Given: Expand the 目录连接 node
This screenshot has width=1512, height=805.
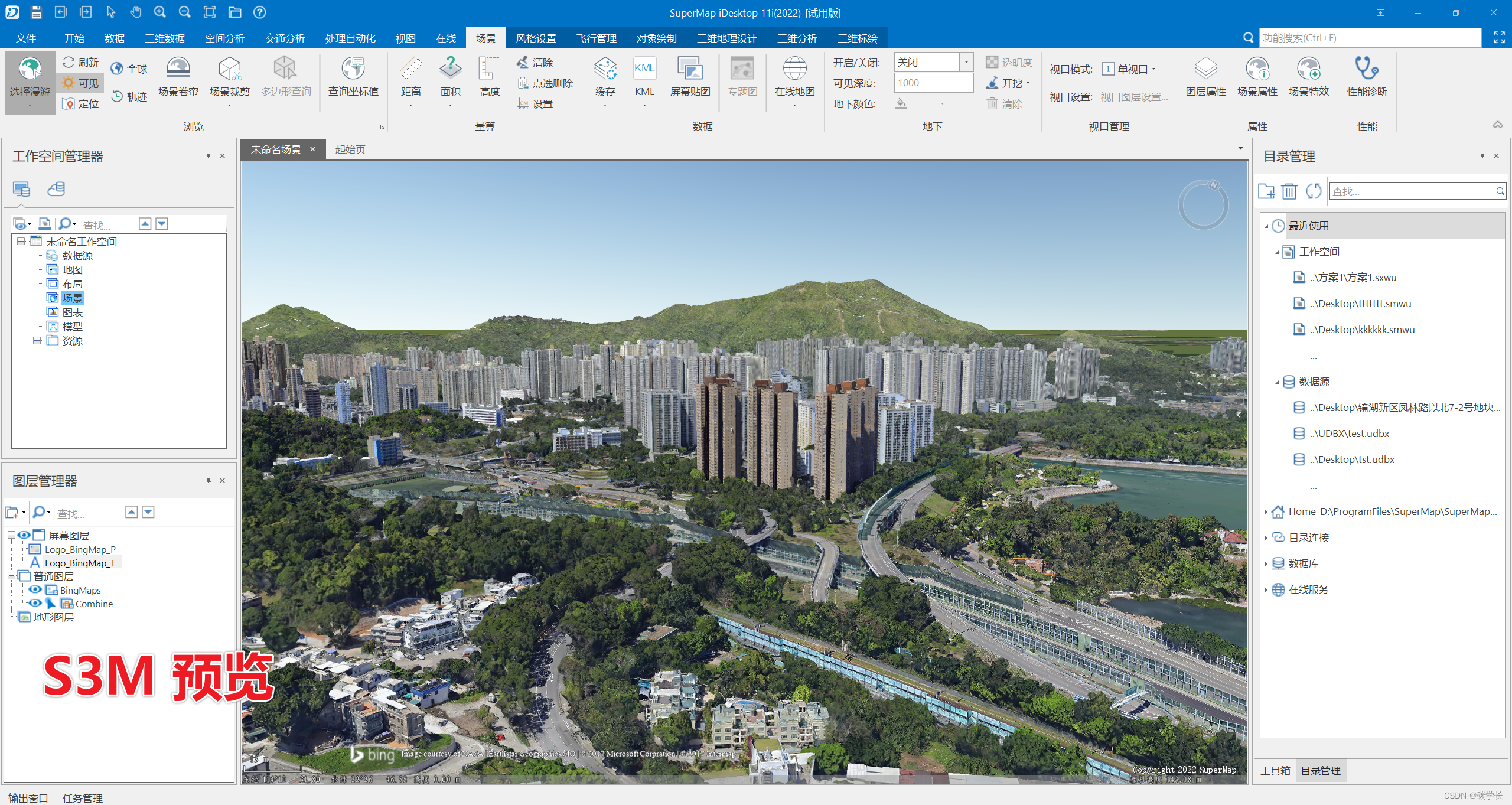Looking at the screenshot, I should pos(1266,537).
